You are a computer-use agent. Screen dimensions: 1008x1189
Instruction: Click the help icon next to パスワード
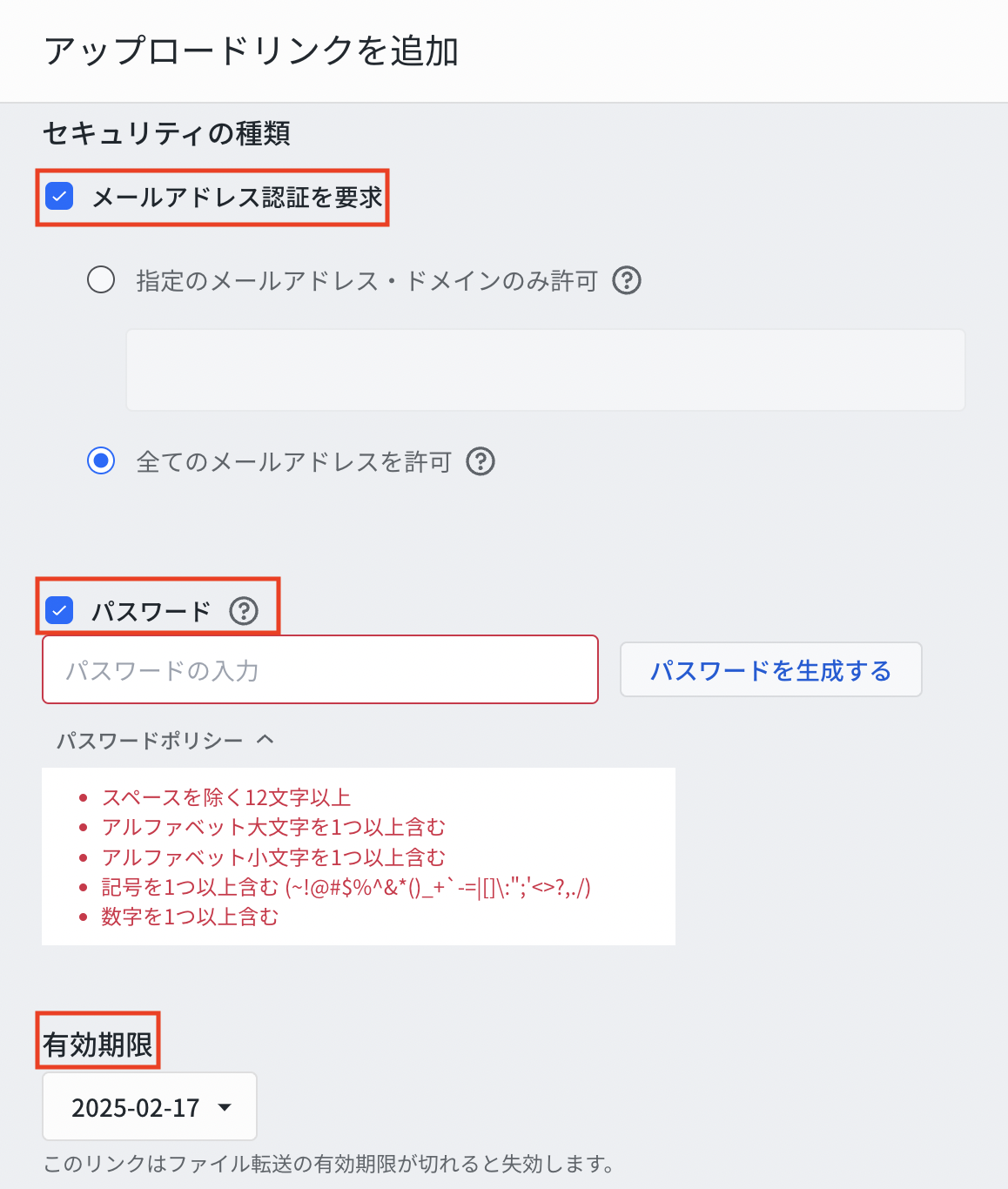(x=244, y=611)
